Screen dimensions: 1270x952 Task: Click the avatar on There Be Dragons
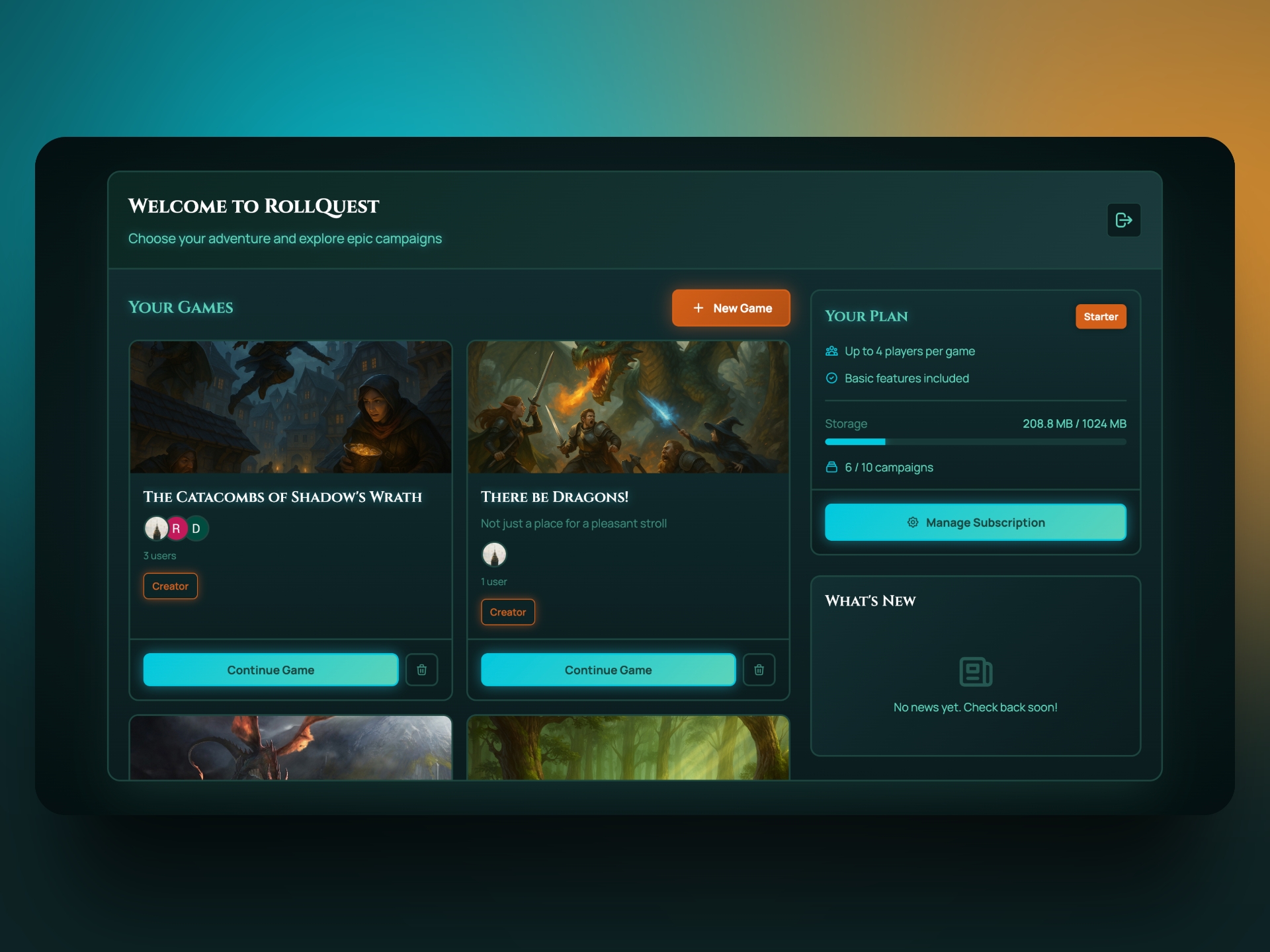tap(494, 554)
